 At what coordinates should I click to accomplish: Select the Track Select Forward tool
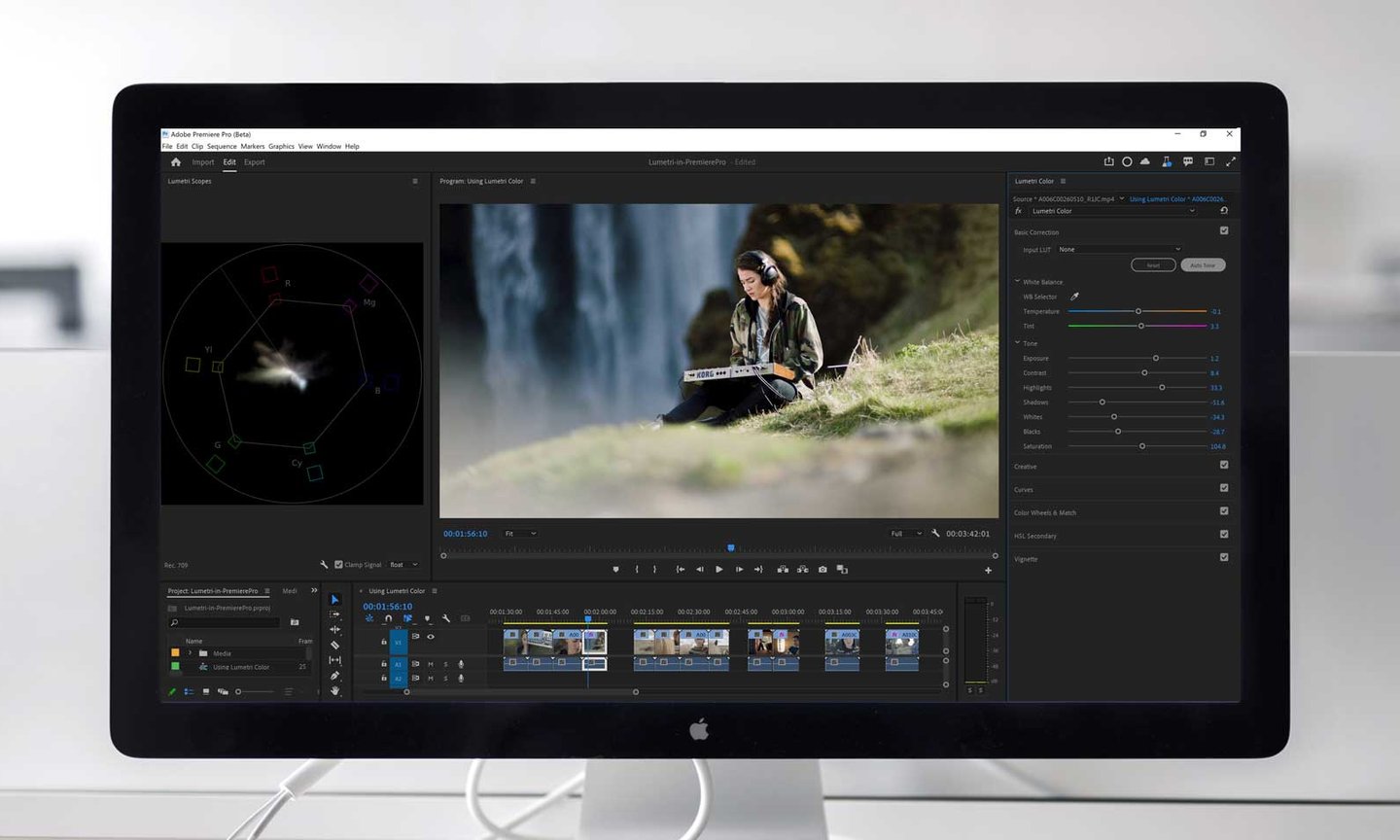coord(334,614)
